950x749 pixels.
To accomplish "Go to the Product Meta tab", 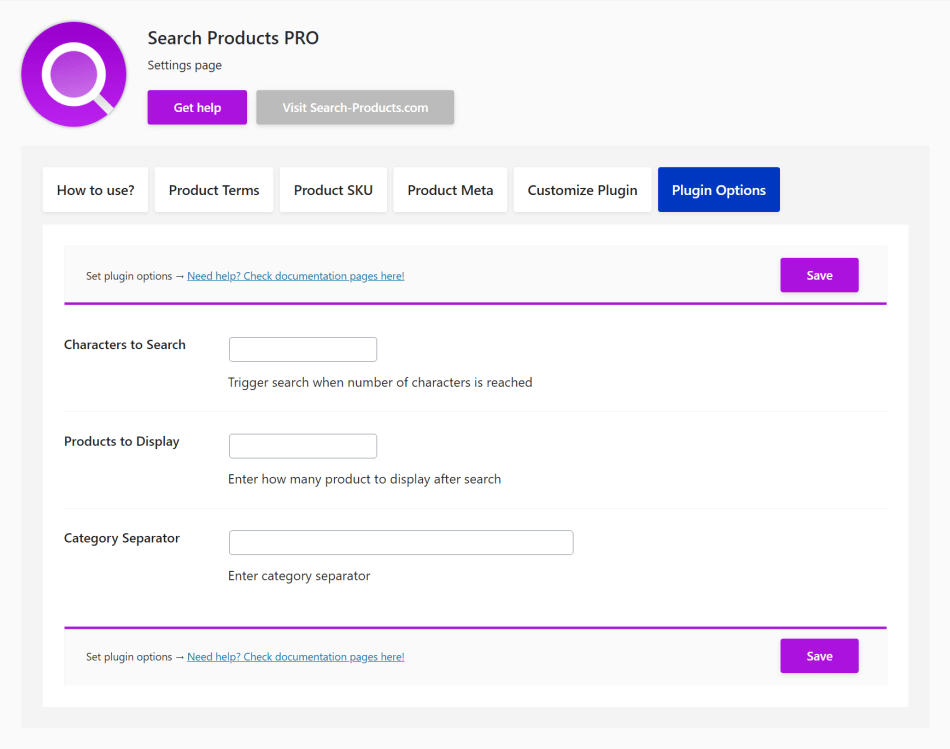I will pyautogui.click(x=450, y=190).
